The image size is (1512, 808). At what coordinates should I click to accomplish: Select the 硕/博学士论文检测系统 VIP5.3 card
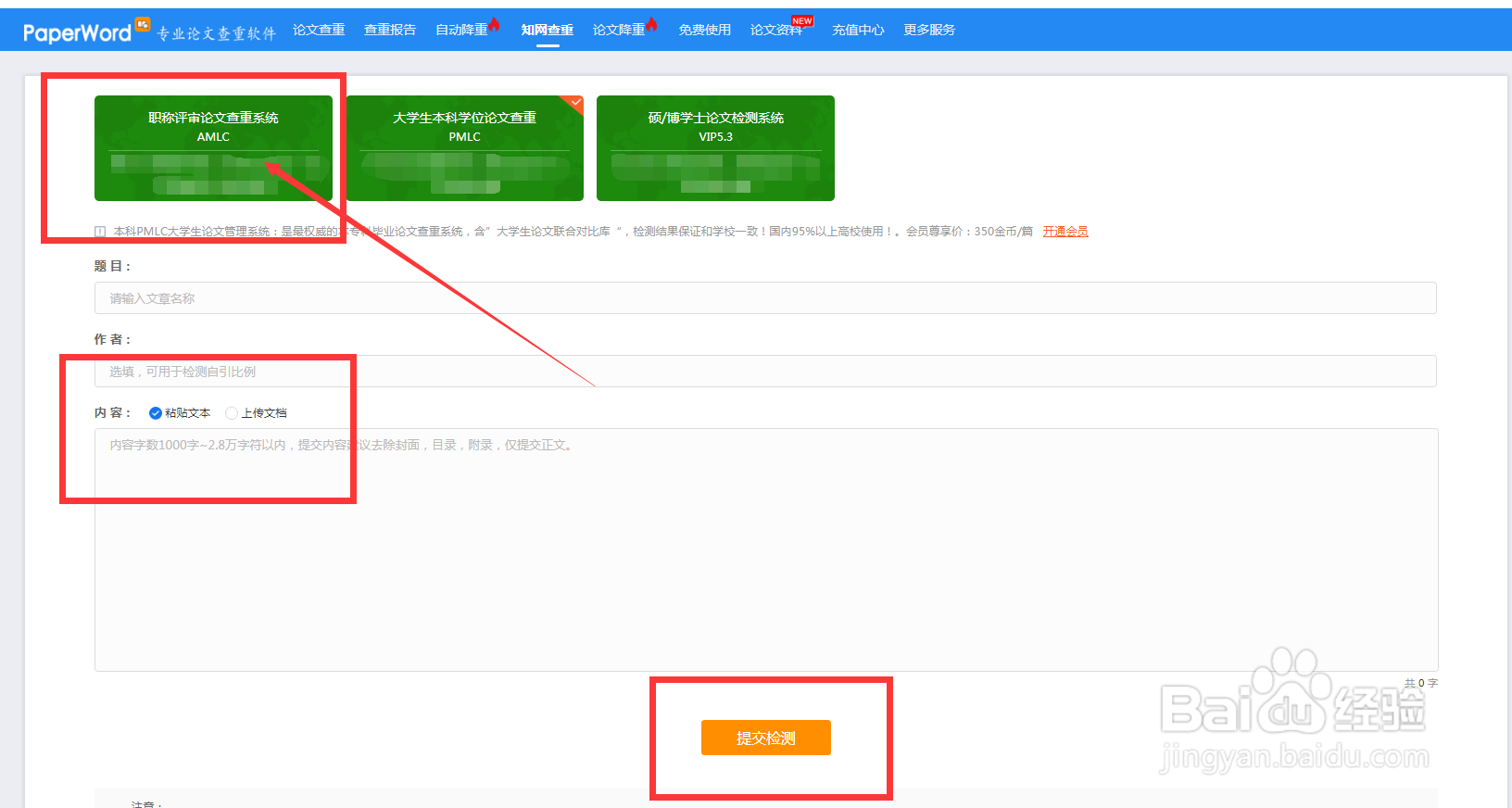[x=715, y=148]
